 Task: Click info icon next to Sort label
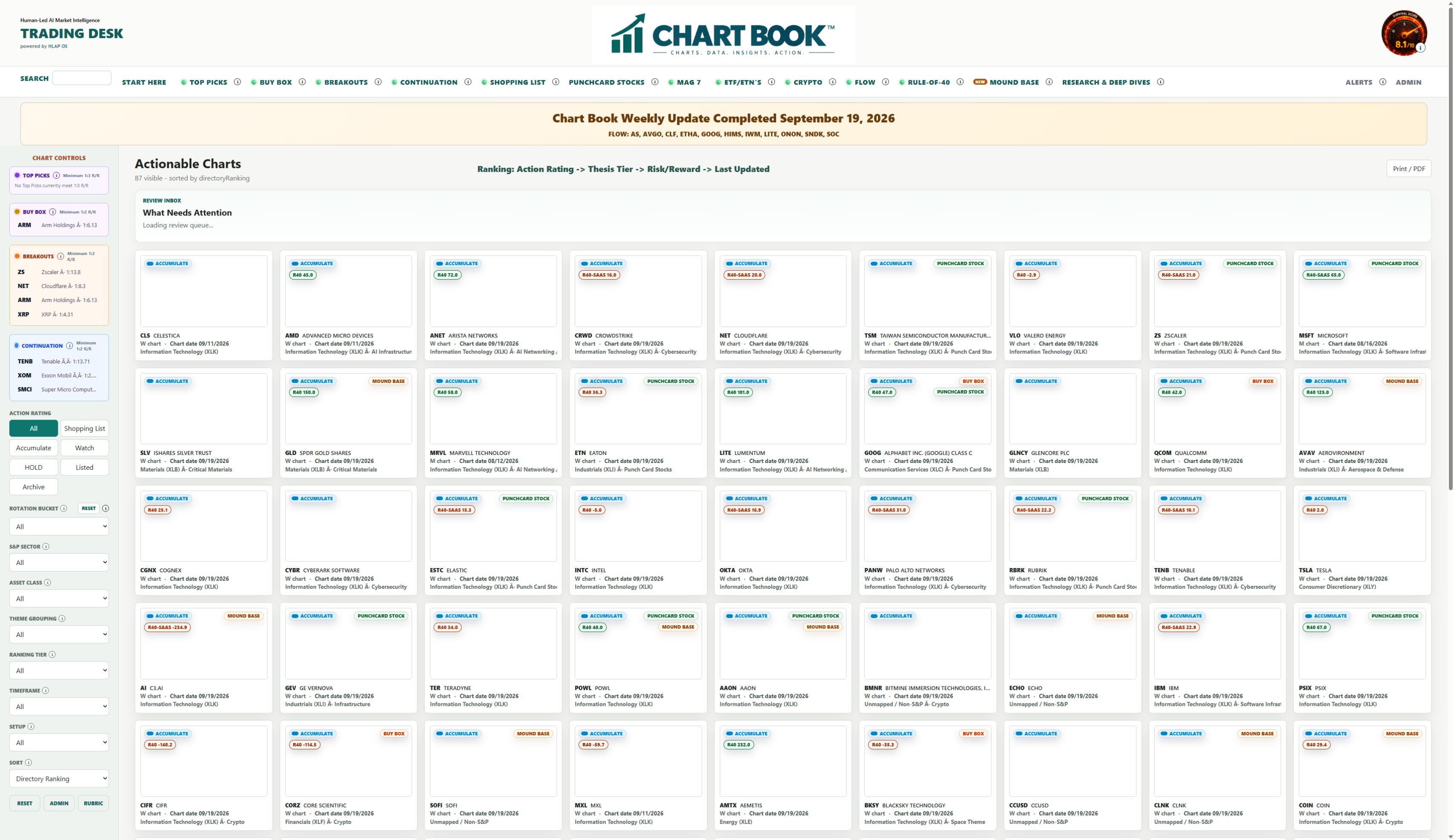pos(28,762)
